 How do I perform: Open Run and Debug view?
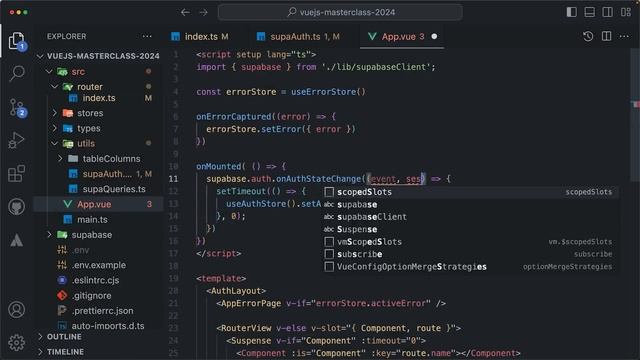[16, 140]
